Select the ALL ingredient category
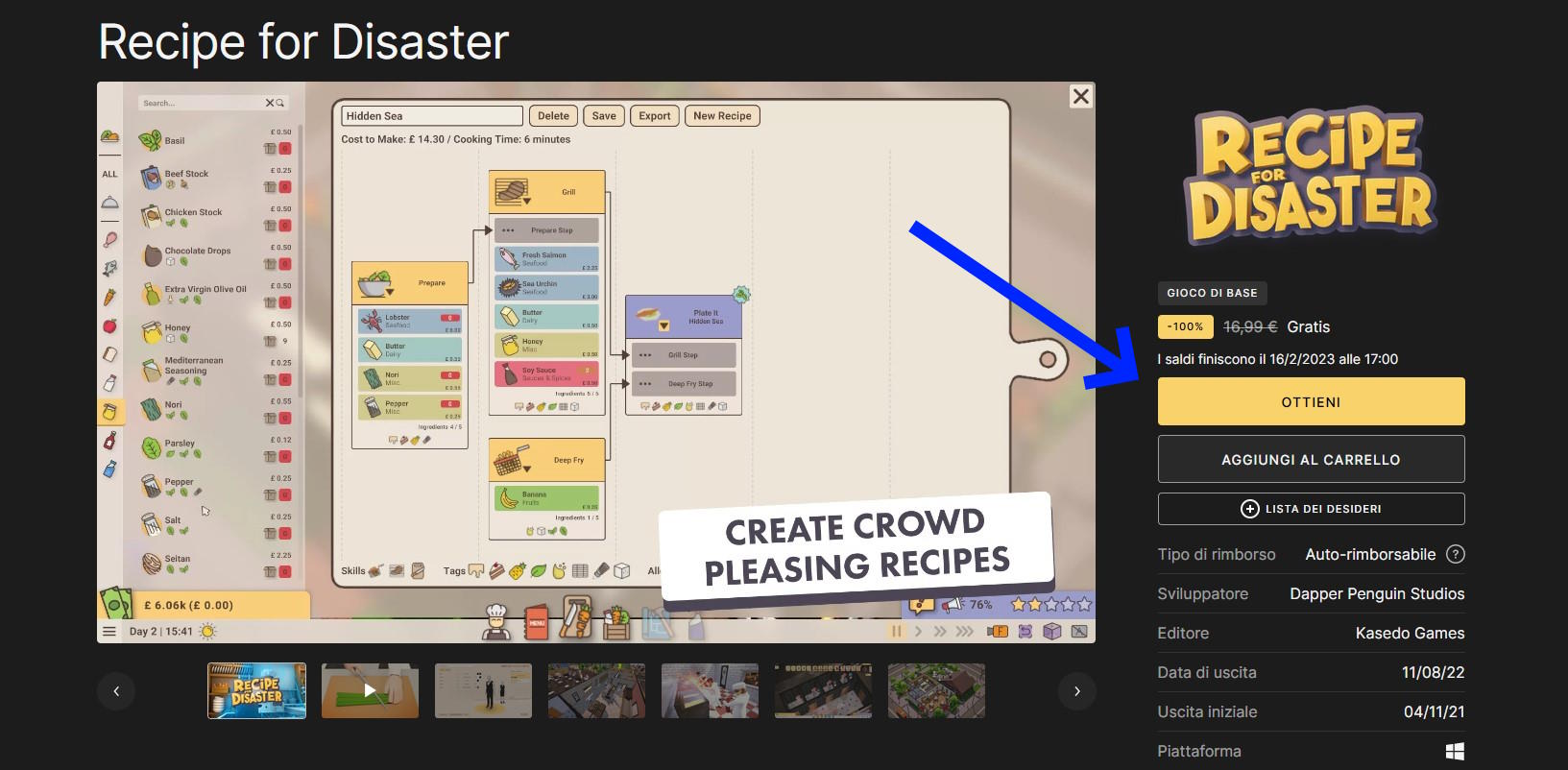Image resolution: width=1568 pixels, height=770 pixels. pos(109,174)
